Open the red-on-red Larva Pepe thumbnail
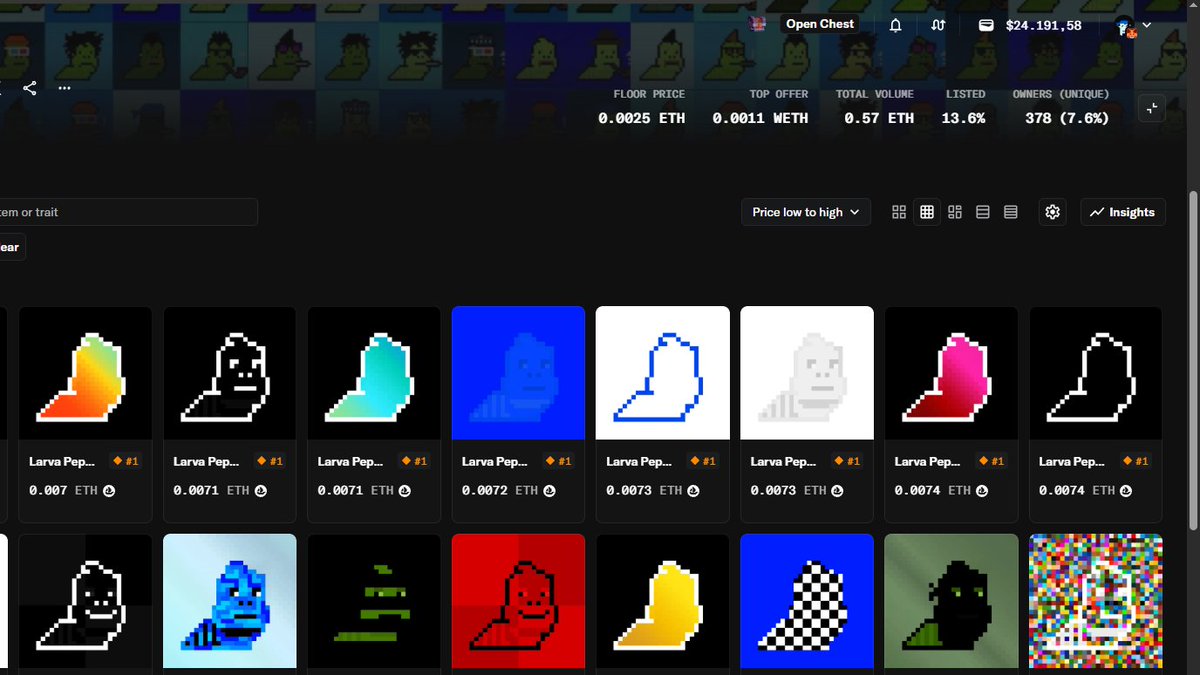 [x=518, y=601]
